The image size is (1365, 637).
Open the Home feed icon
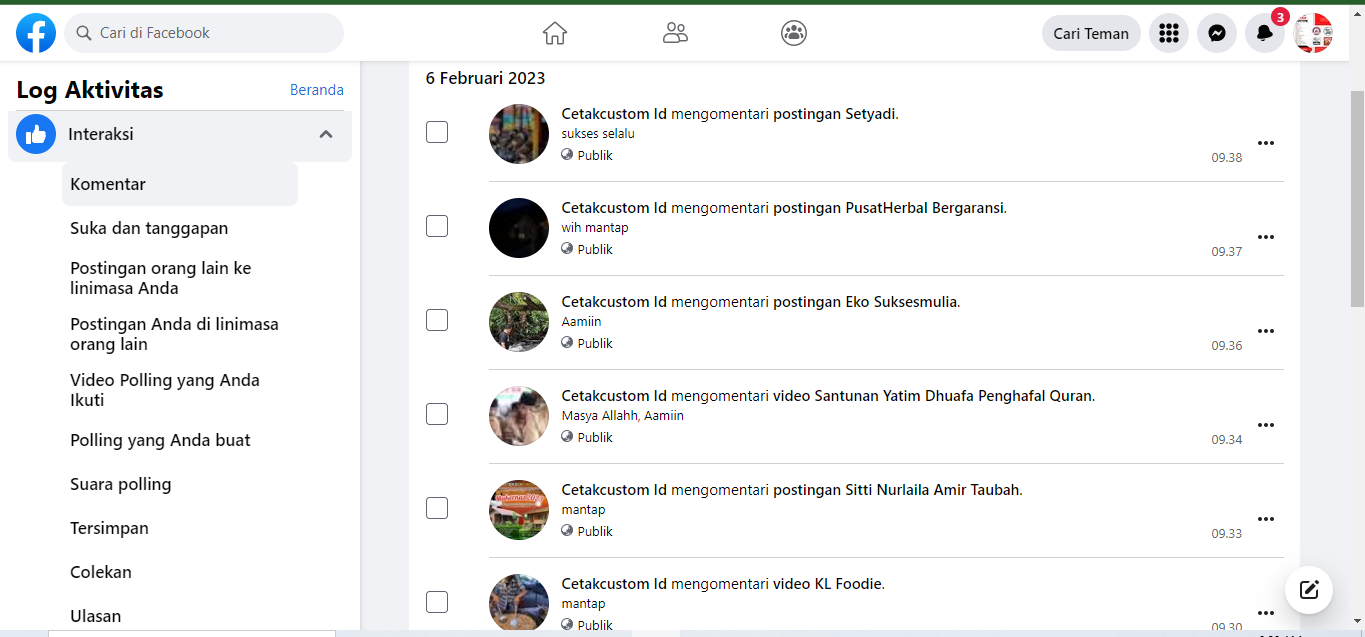[x=555, y=33]
